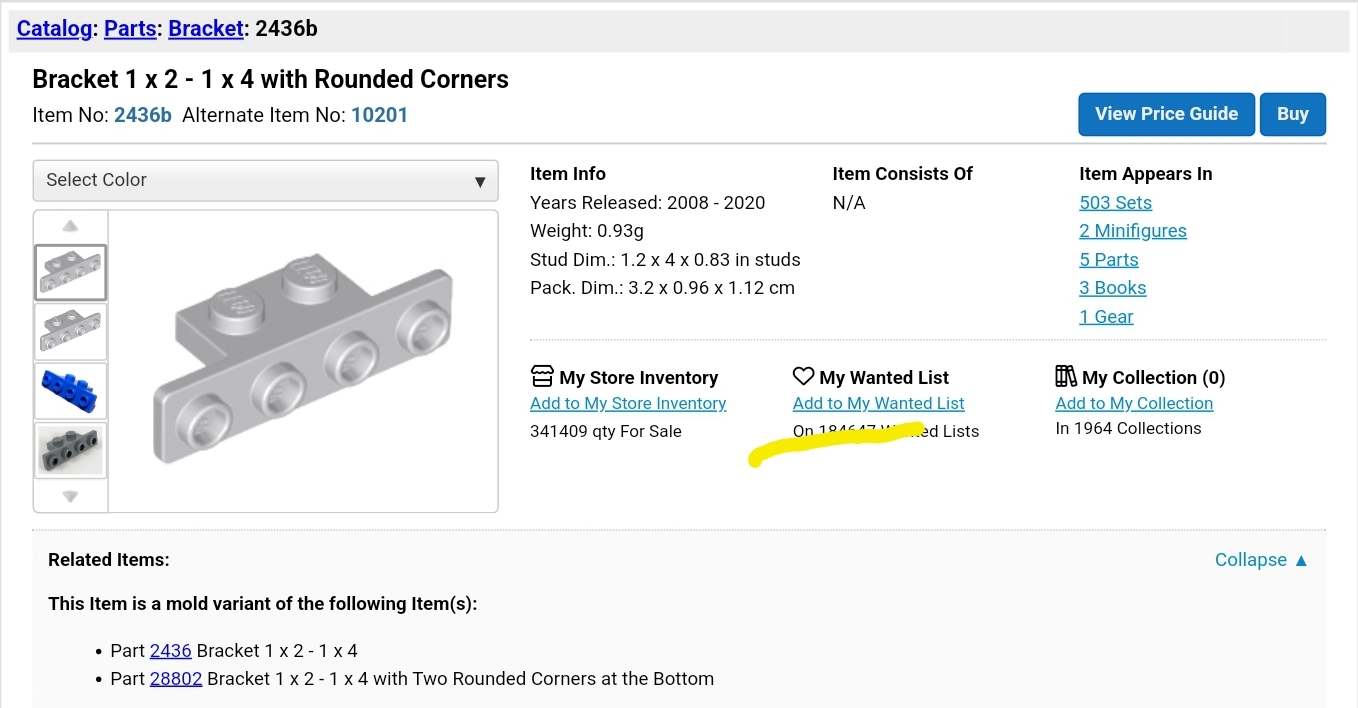1358x708 pixels.
Task: Click the 2 Minifigures link
Action: click(x=1132, y=231)
